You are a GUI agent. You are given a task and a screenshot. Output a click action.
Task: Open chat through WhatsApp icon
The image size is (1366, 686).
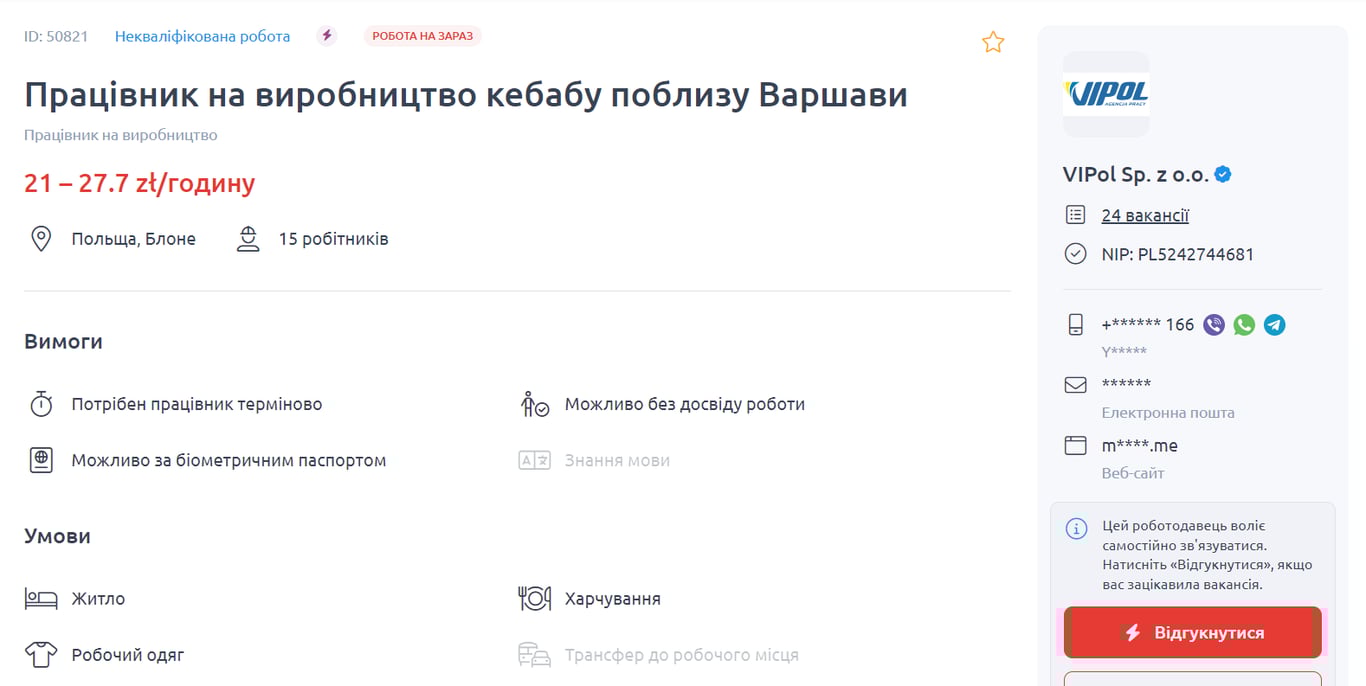[x=1244, y=324]
